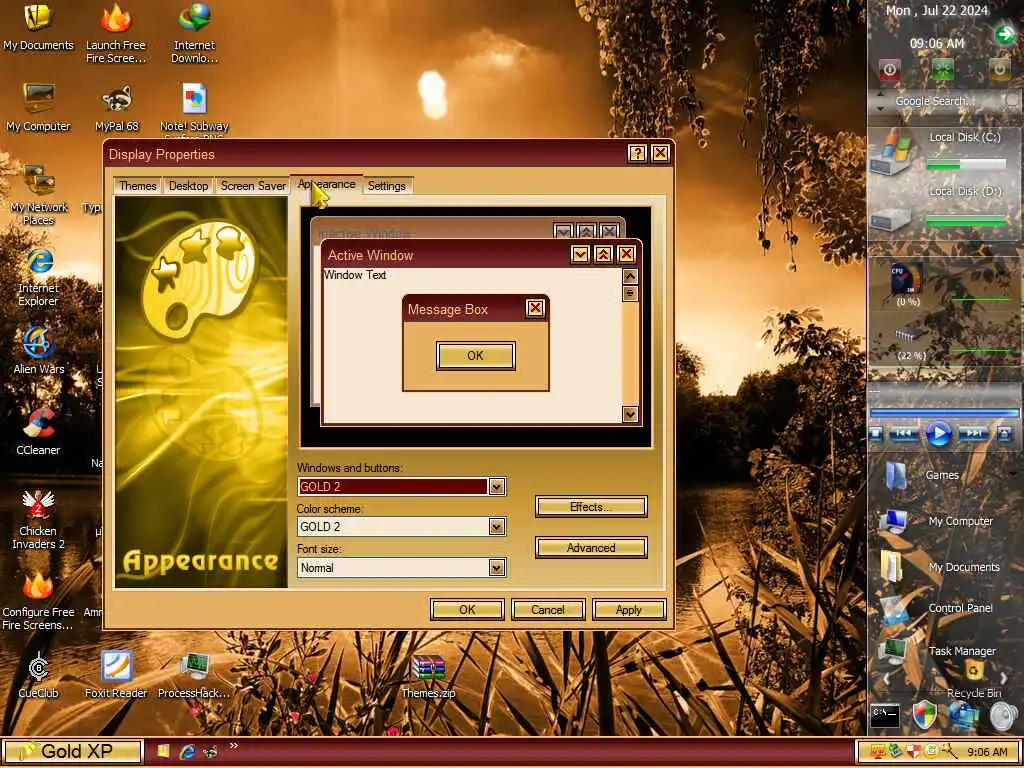The width and height of the screenshot is (1024, 768).
Task: Click the system tray clock 9:06 AM
Action: 987,752
